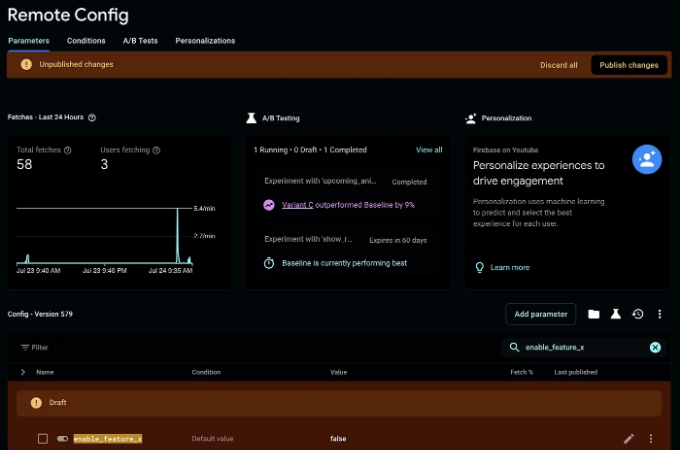Open the config overflow menu beside history icon
The height and width of the screenshot is (450, 680).
pos(660,314)
